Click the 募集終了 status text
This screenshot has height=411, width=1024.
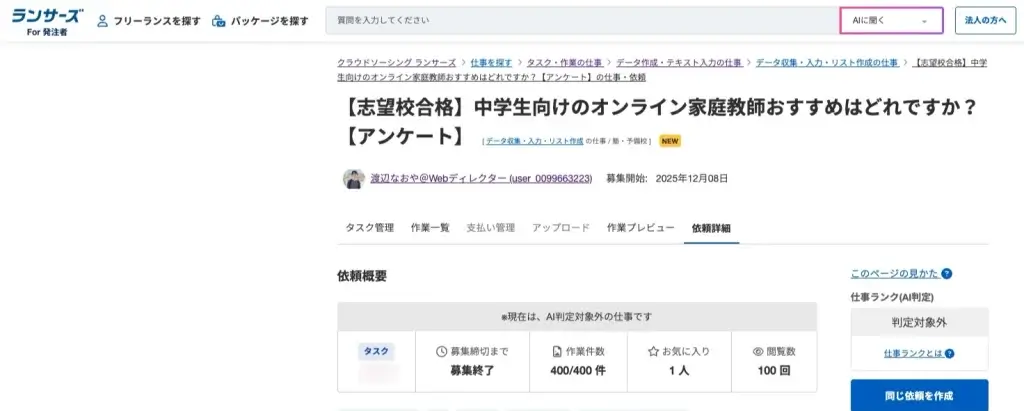[x=472, y=371]
